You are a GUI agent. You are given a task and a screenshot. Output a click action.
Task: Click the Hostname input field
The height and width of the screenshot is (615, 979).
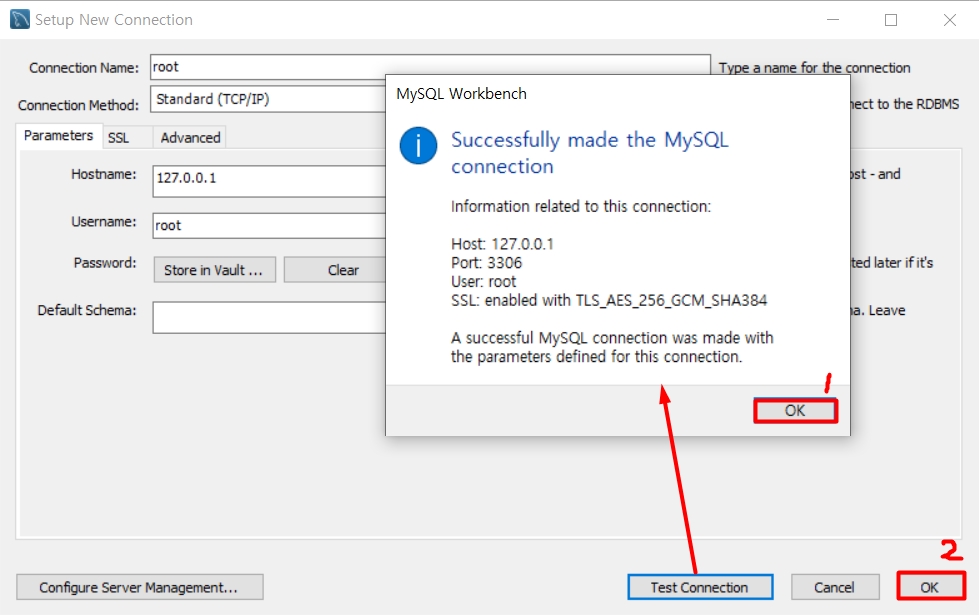click(x=270, y=180)
